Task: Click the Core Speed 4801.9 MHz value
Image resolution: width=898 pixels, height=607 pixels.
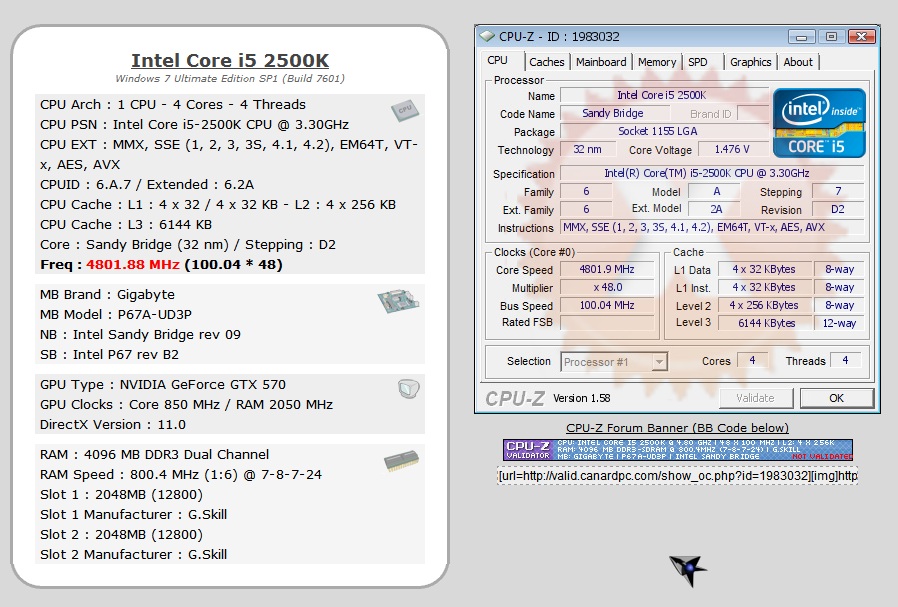Action: pos(607,269)
